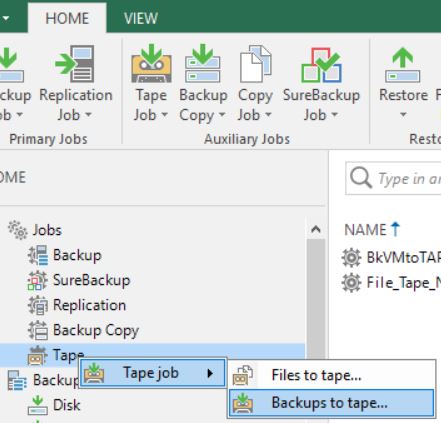441x423 pixels.
Task: Click the Jobs gear icon in tree
Action: tap(18, 230)
